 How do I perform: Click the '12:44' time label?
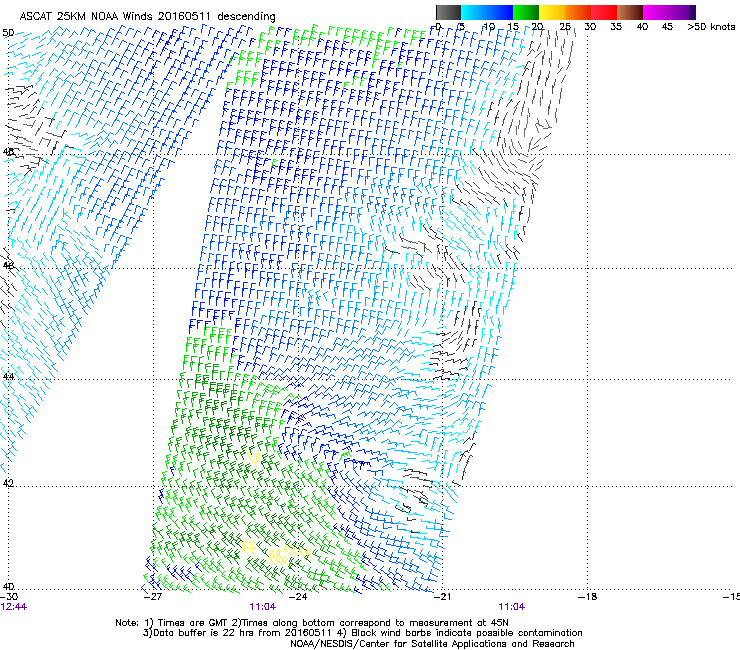pyautogui.click(x=14, y=607)
